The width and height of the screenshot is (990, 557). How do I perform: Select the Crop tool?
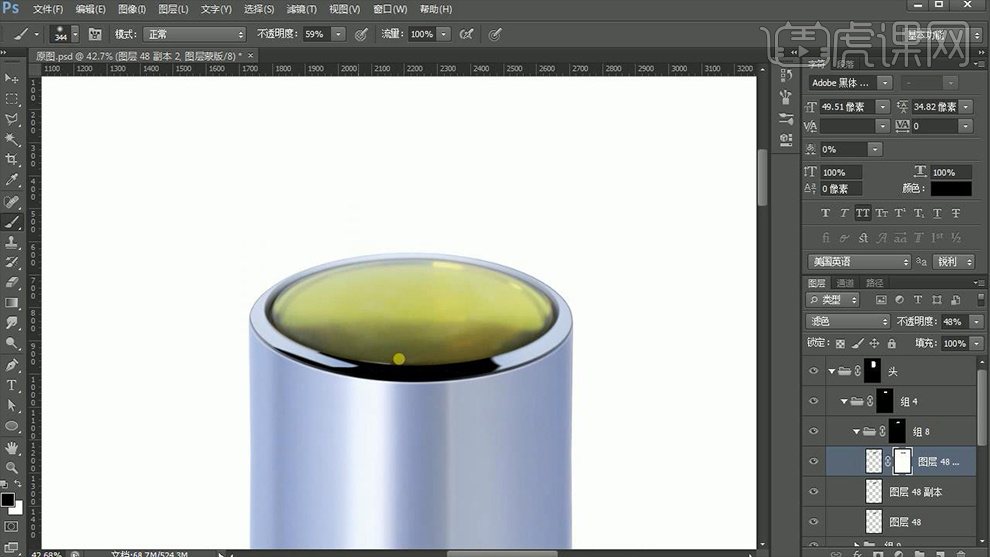point(12,159)
